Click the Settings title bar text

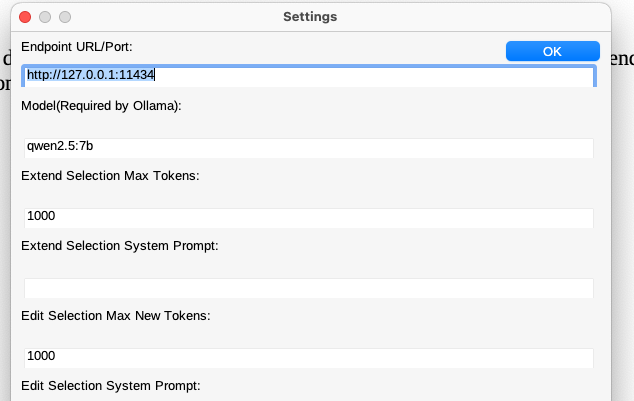click(310, 17)
